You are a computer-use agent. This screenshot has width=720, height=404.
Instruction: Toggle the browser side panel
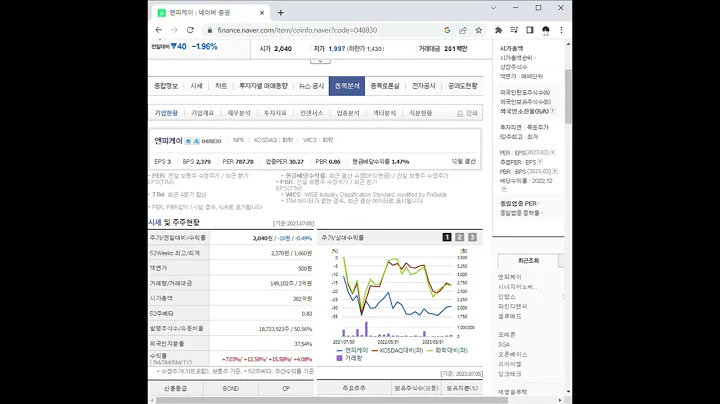click(x=529, y=30)
